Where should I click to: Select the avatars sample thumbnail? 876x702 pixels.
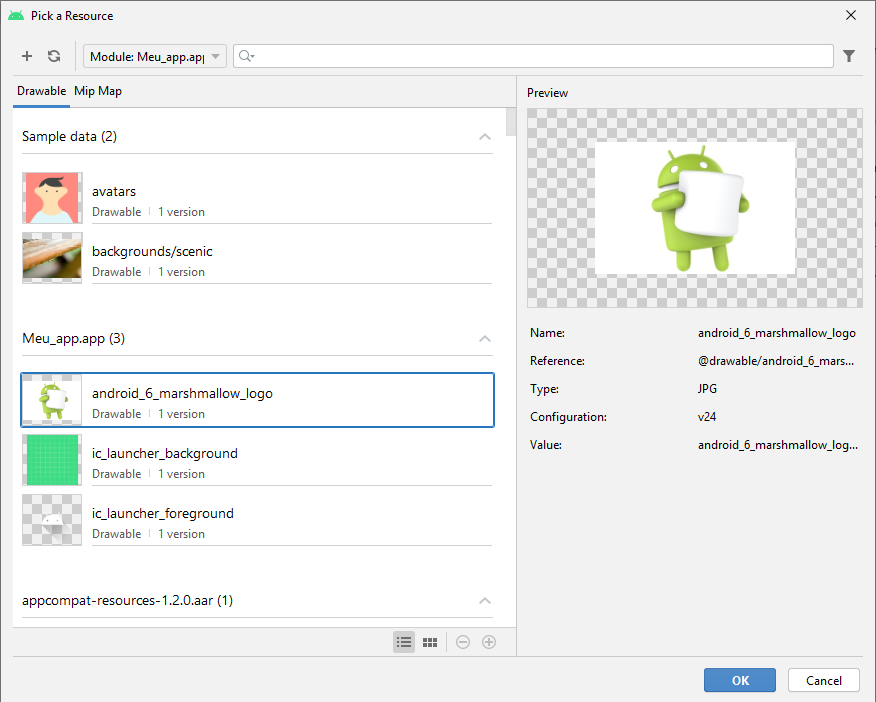pyautogui.click(x=52, y=198)
